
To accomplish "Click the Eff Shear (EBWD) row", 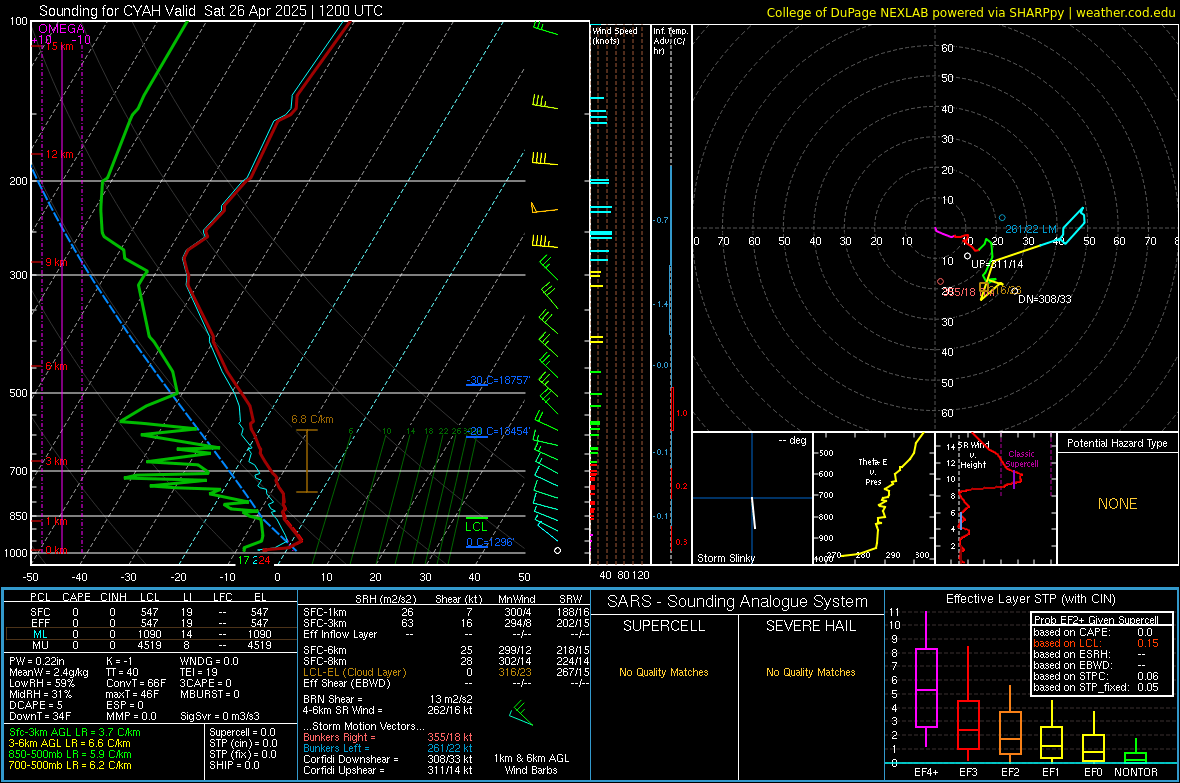I will coord(446,684).
